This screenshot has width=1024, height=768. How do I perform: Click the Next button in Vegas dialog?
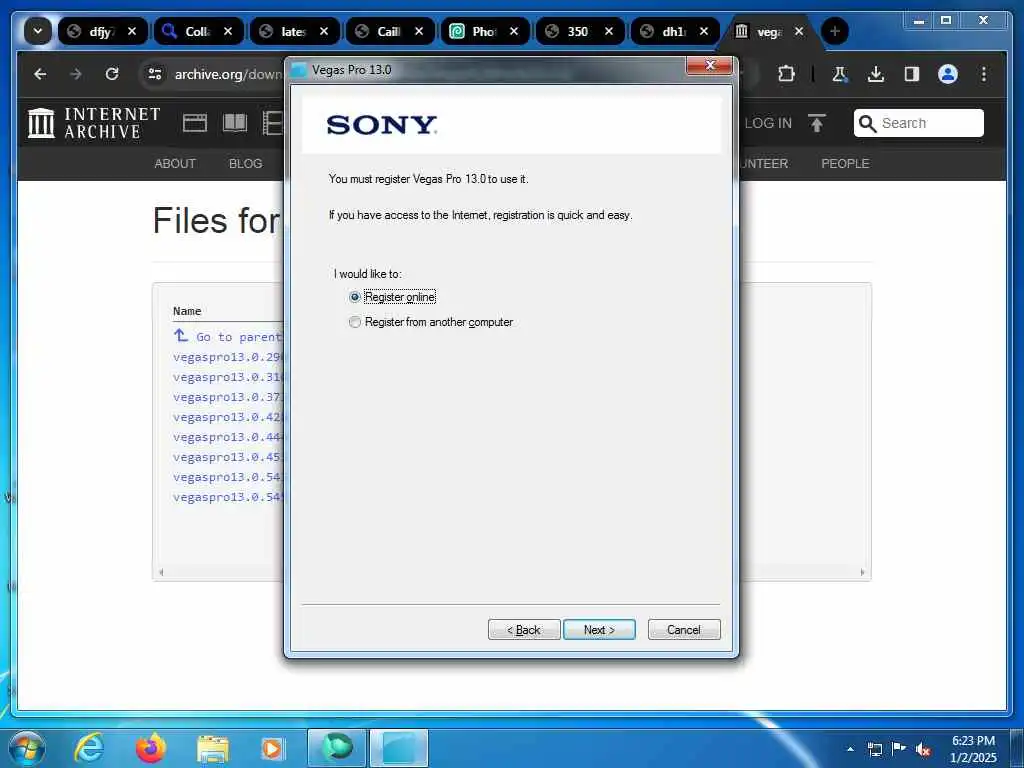pyautogui.click(x=599, y=630)
